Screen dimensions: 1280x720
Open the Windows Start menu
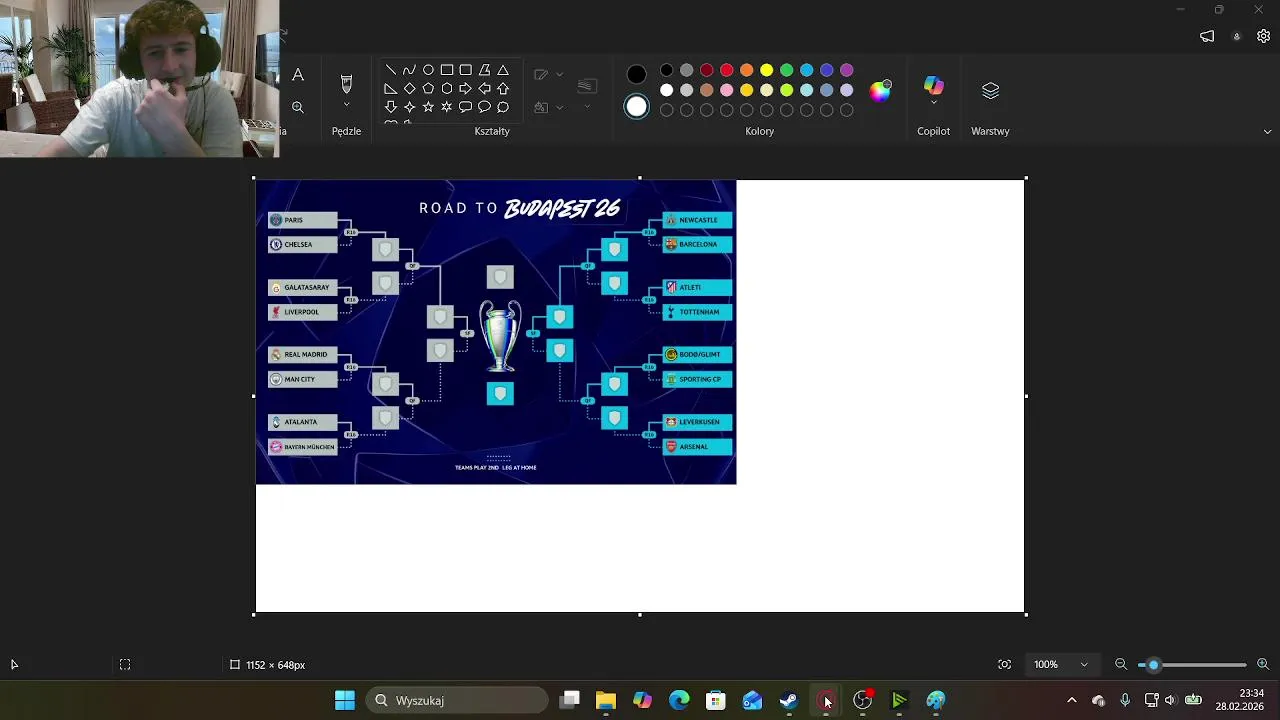(345, 700)
